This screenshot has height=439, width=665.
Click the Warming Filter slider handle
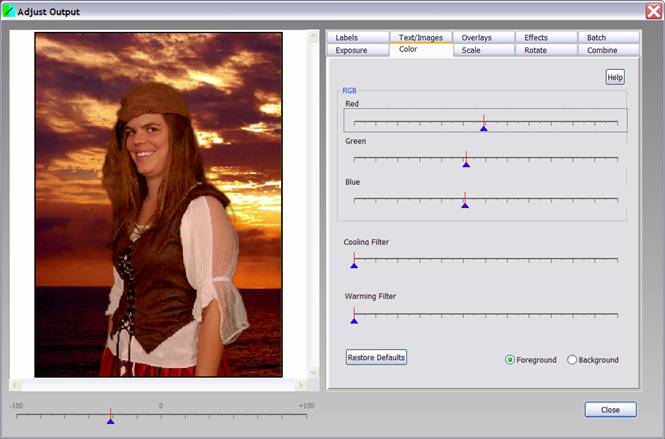(354, 321)
